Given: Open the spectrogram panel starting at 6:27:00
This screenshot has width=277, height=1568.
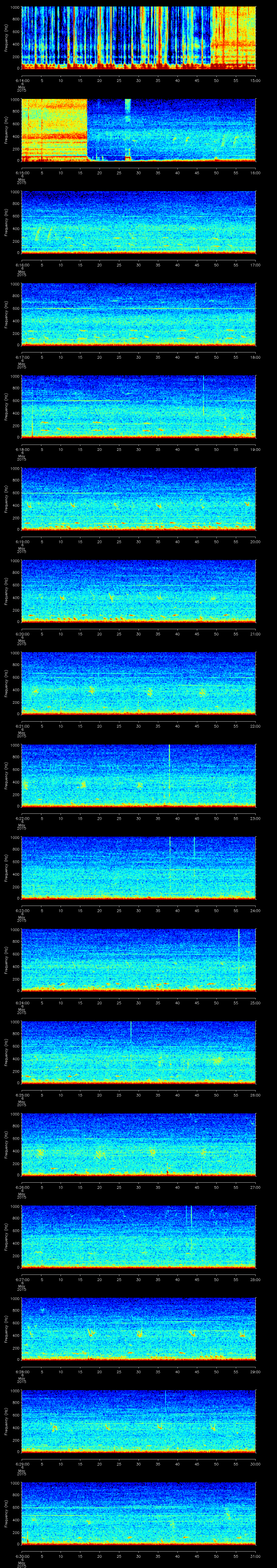Looking at the screenshot, I should tap(139, 1237).
